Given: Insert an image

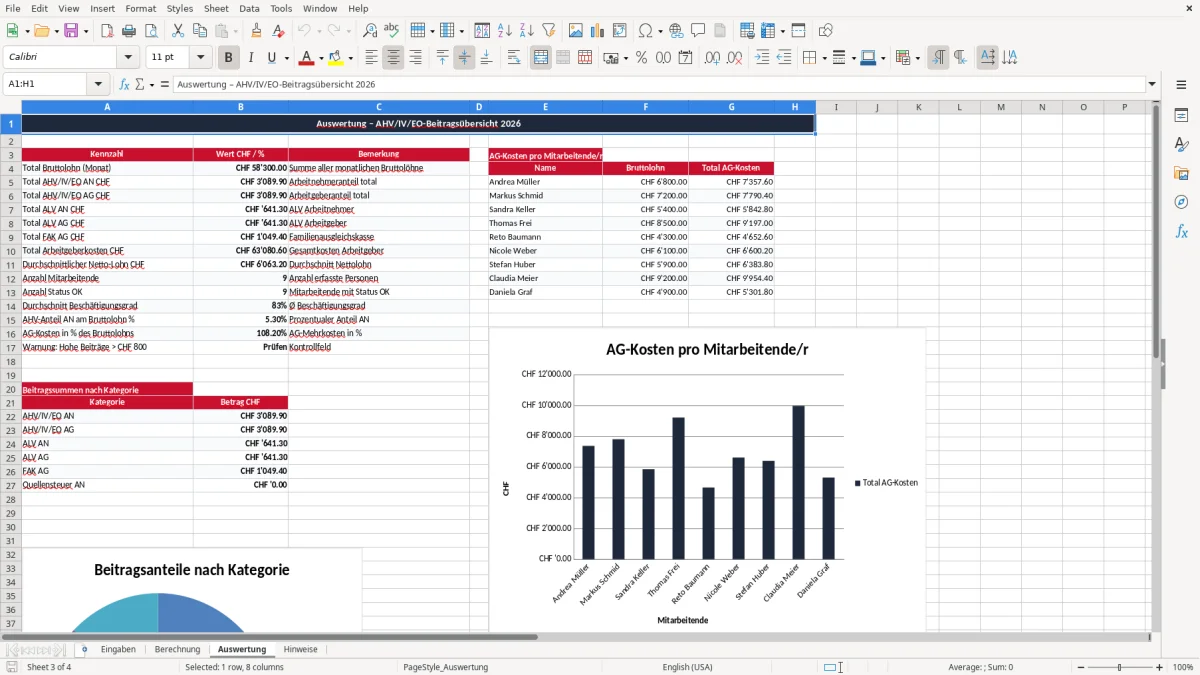Looking at the screenshot, I should click(x=576, y=31).
